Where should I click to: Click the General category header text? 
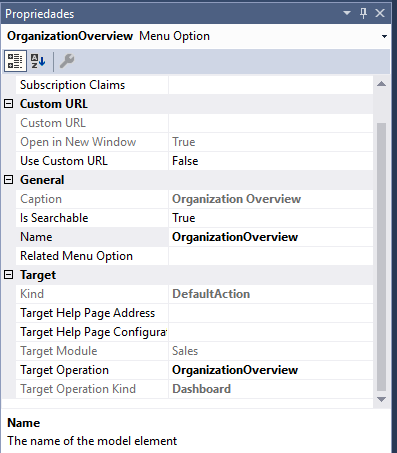click(42, 180)
